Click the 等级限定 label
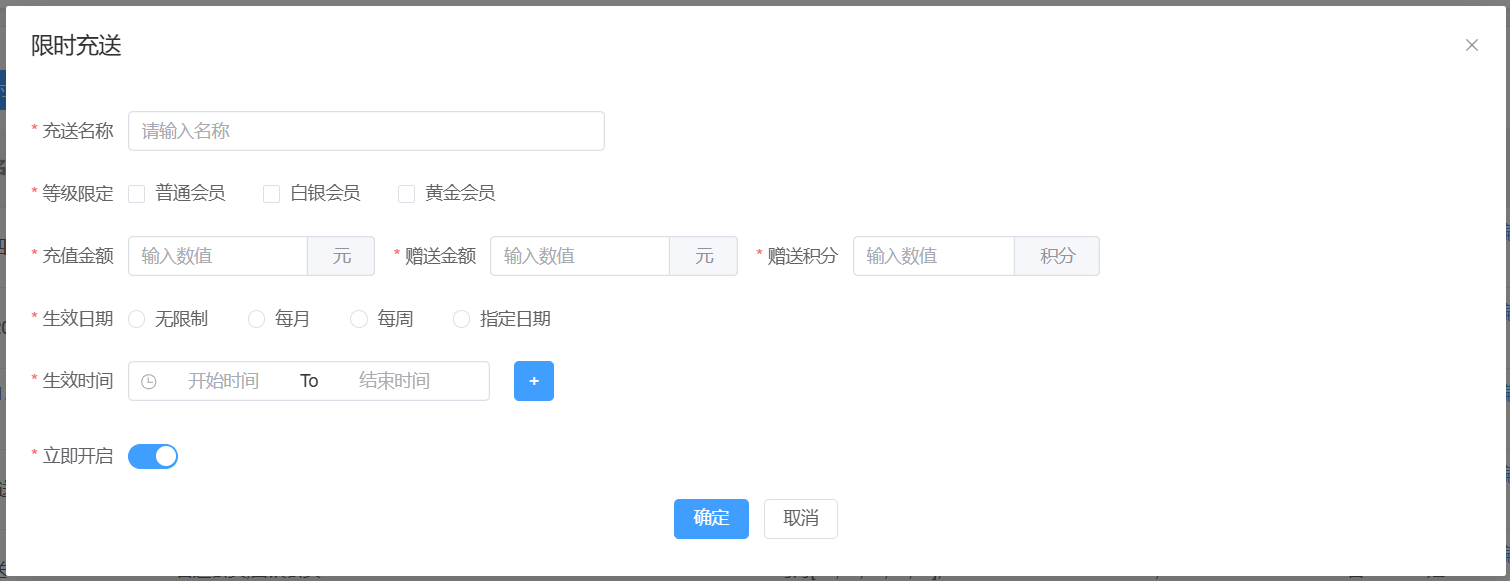The height and width of the screenshot is (581, 1510). coord(78,194)
